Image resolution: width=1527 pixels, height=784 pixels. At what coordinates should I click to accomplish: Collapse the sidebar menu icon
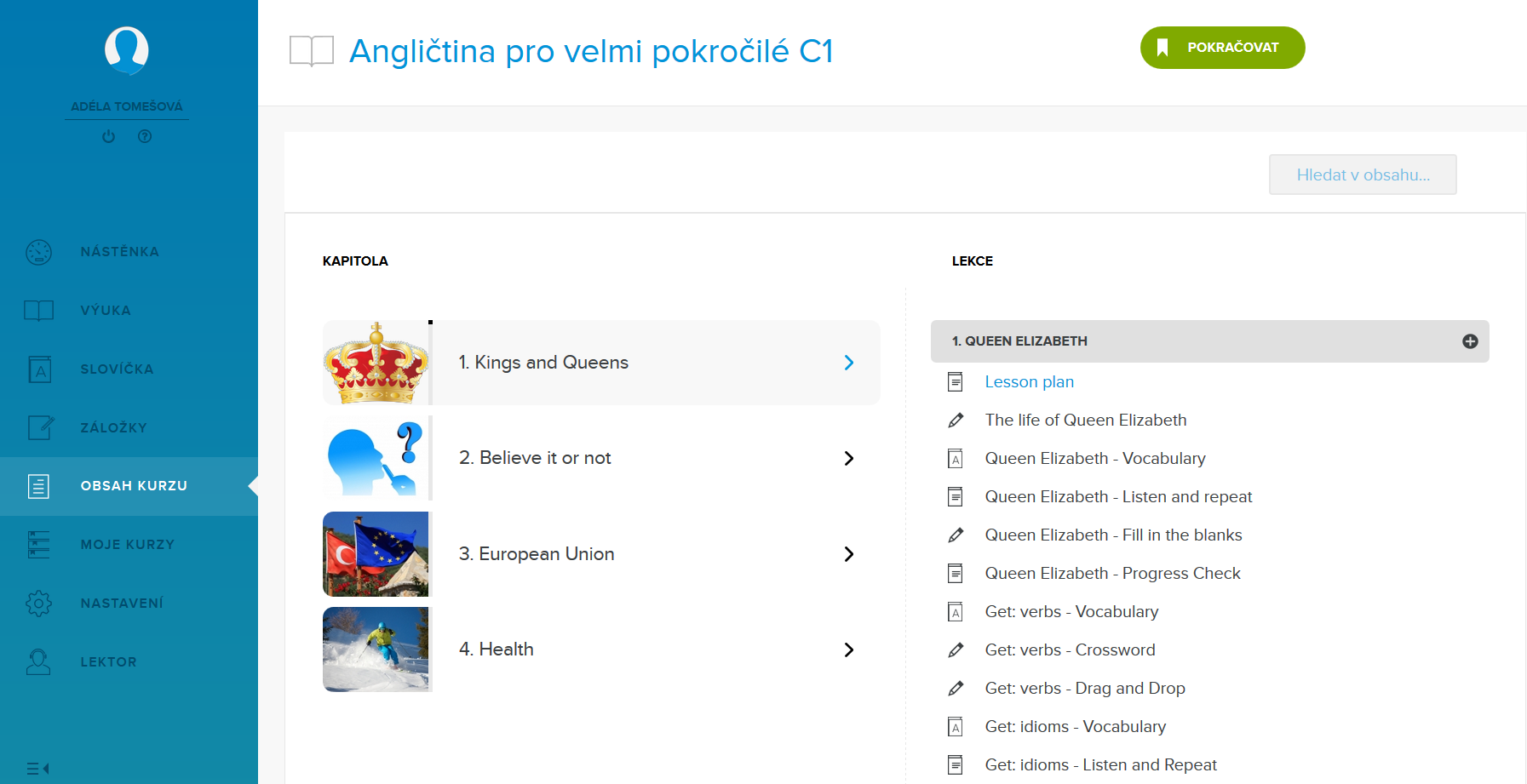[37, 769]
